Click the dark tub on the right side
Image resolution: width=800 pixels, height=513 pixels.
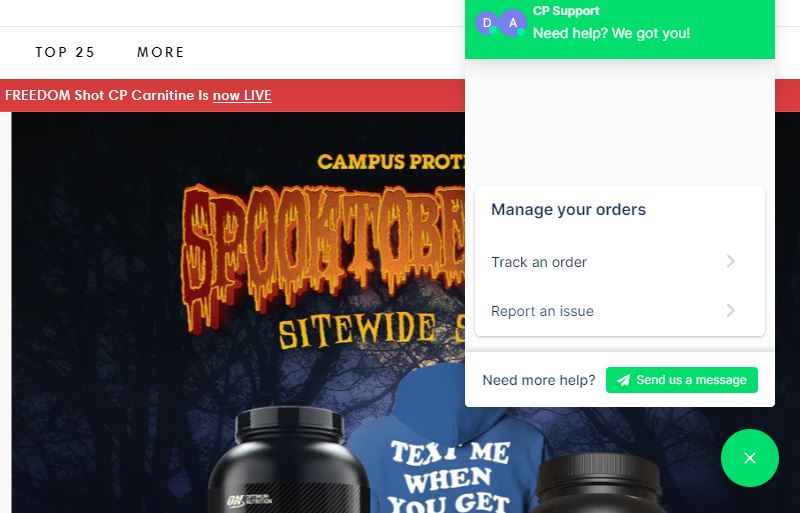click(599, 482)
